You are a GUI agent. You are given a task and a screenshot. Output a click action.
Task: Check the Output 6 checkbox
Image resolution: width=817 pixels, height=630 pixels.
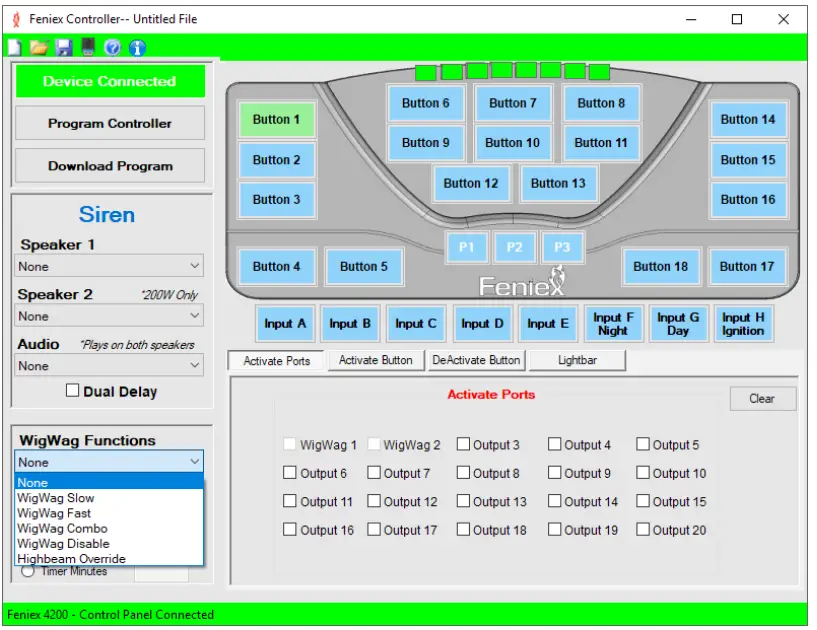pyautogui.click(x=290, y=473)
